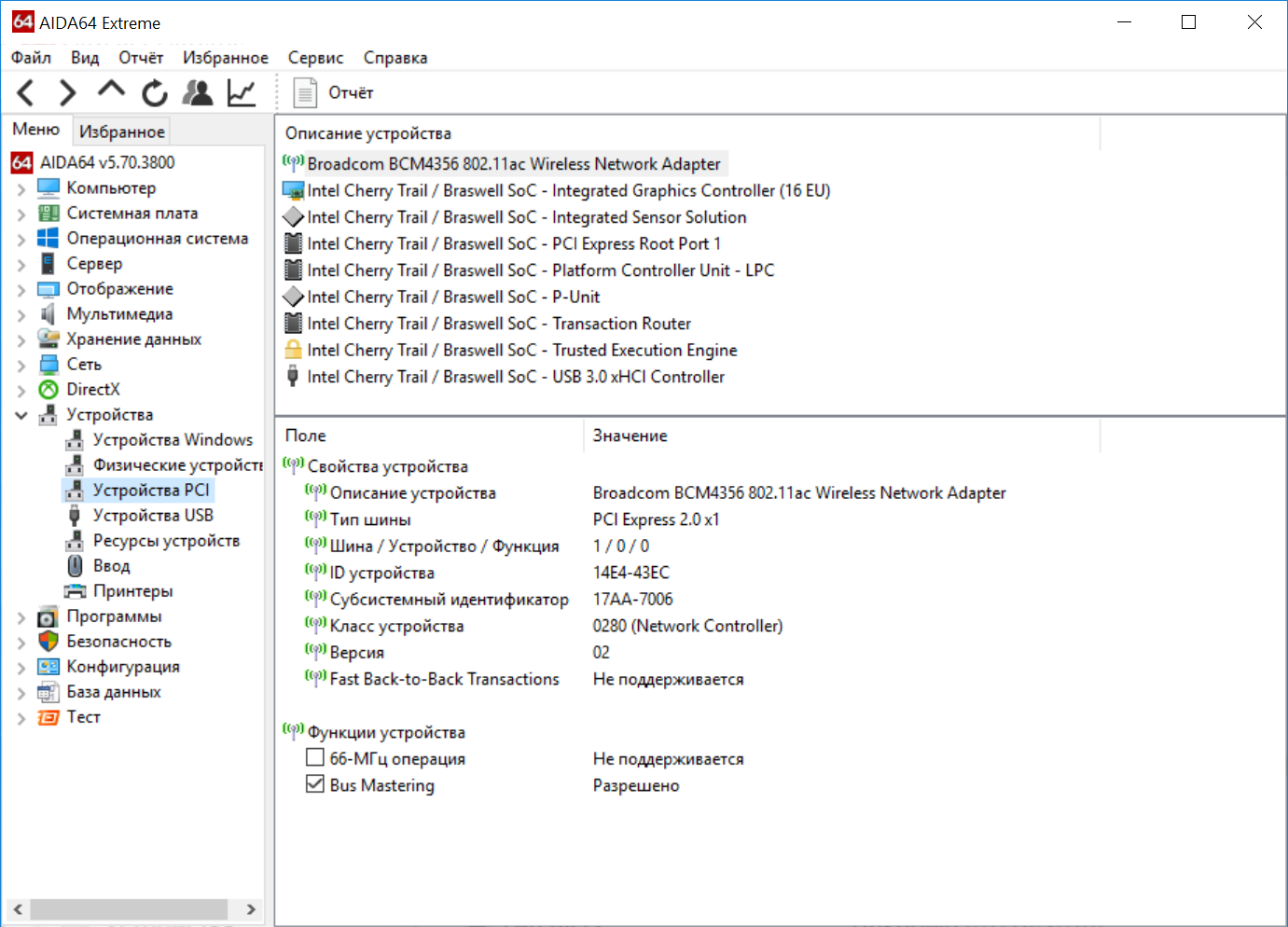Viewport: 1288px width, 927px height.
Task: Collapse the Устройства tree node
Action: click(x=21, y=415)
